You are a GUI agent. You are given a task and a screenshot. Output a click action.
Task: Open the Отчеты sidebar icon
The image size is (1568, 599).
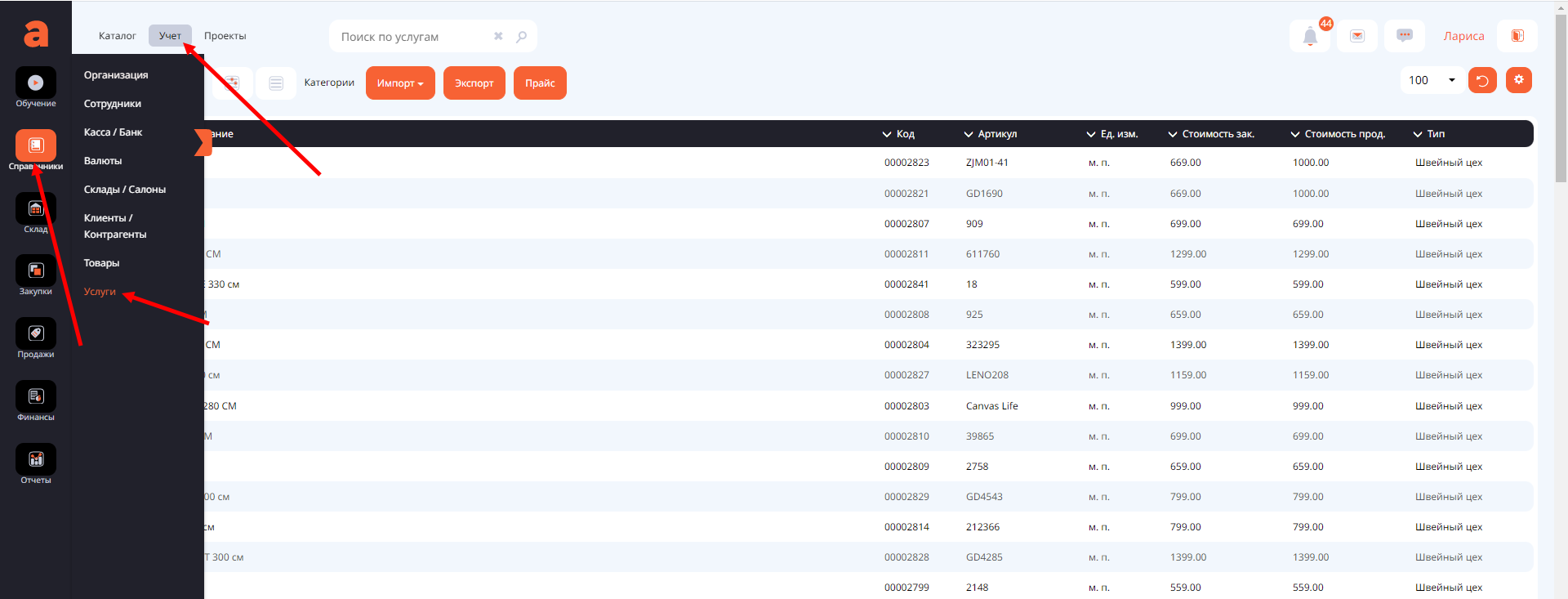click(36, 460)
